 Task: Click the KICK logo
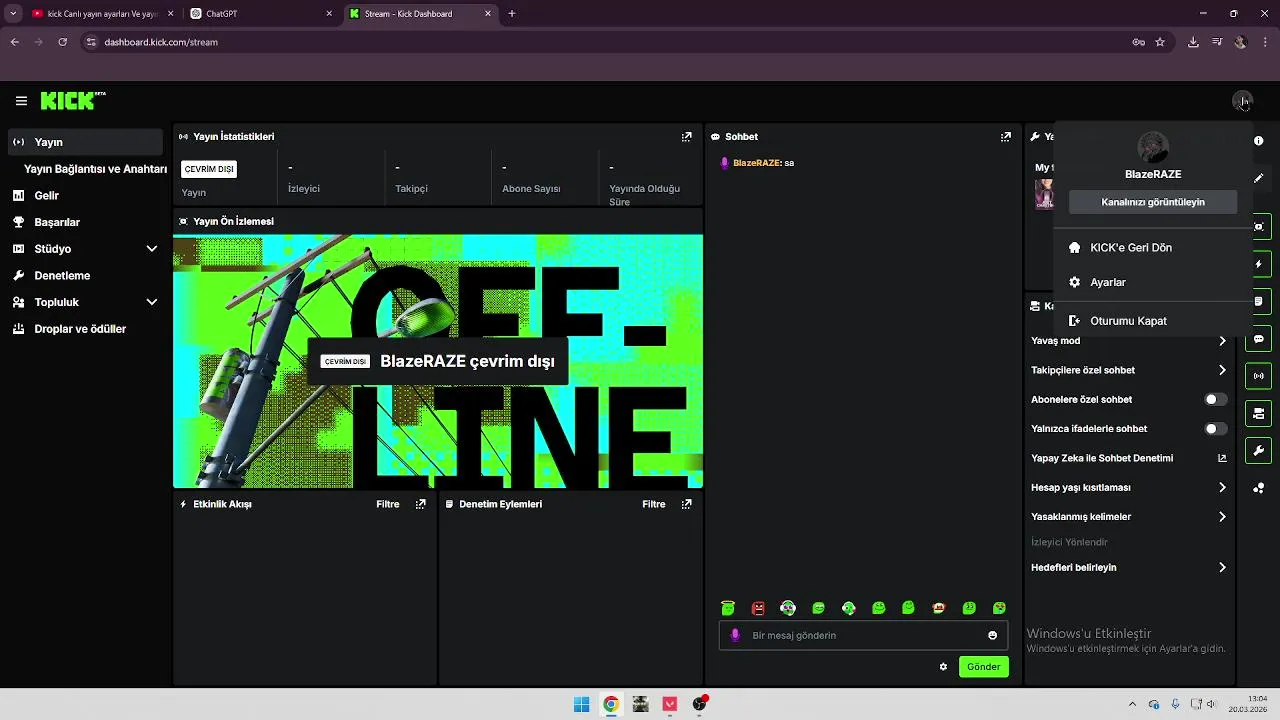(x=72, y=101)
